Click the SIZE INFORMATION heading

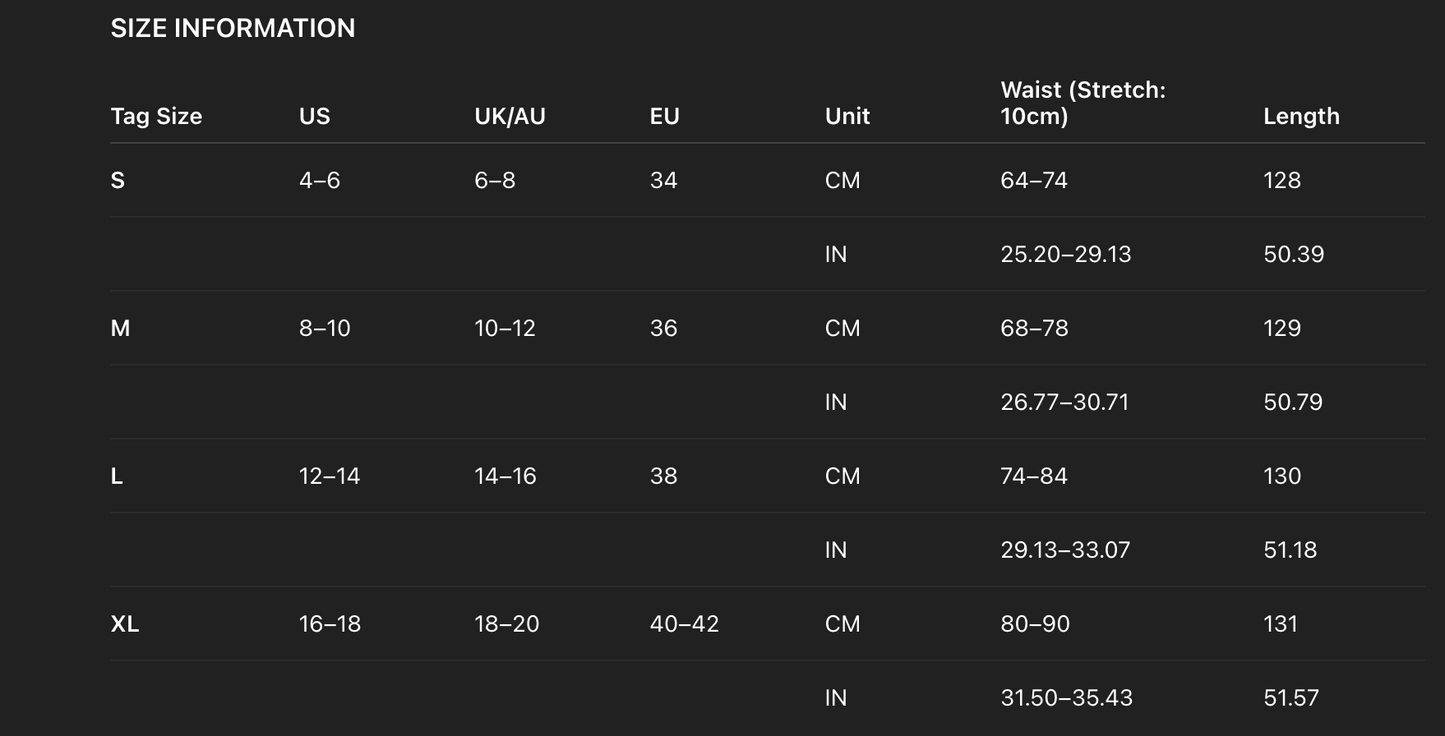[x=232, y=28]
